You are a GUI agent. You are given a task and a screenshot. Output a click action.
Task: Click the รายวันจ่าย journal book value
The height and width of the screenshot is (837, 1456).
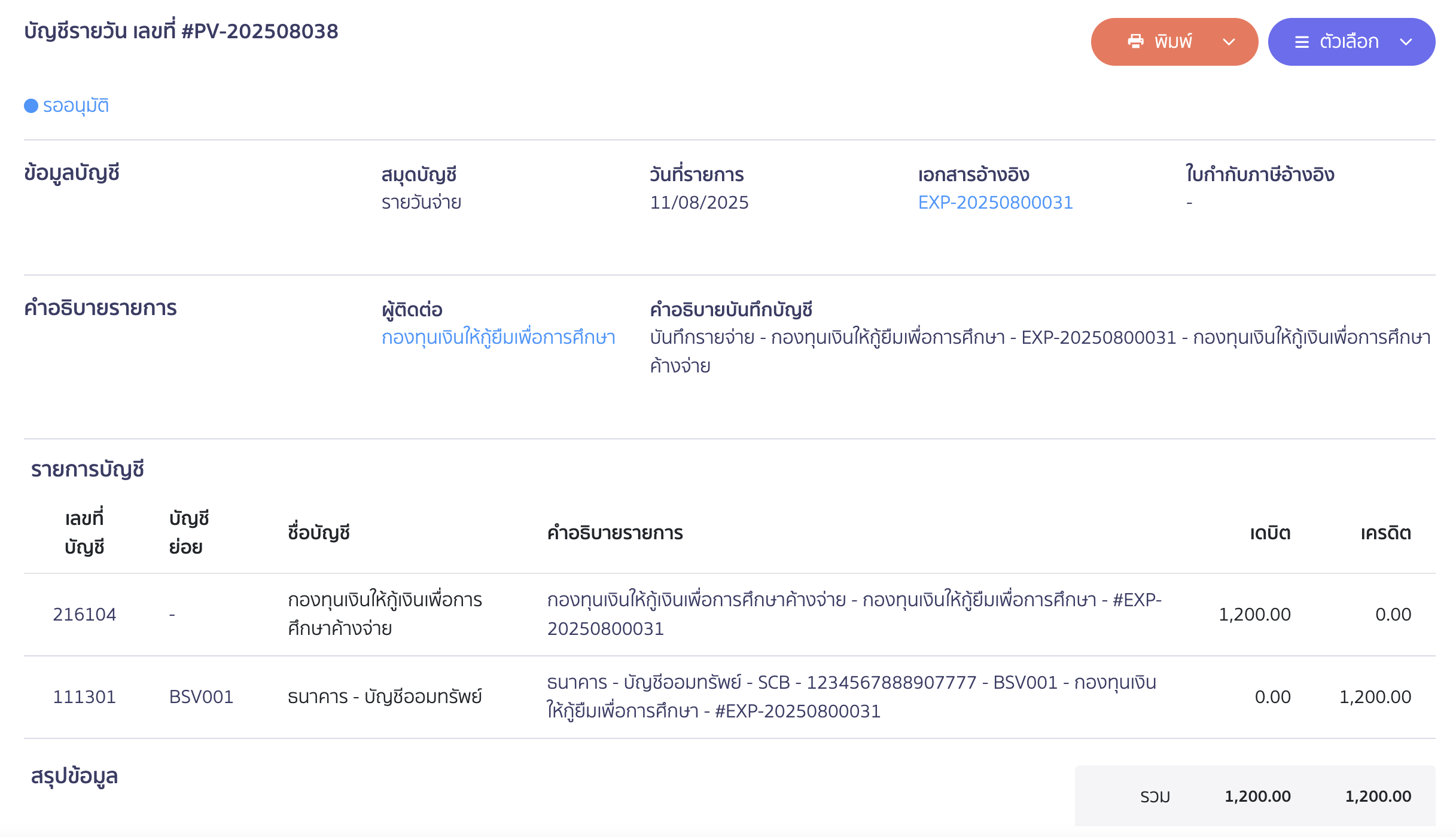click(421, 203)
